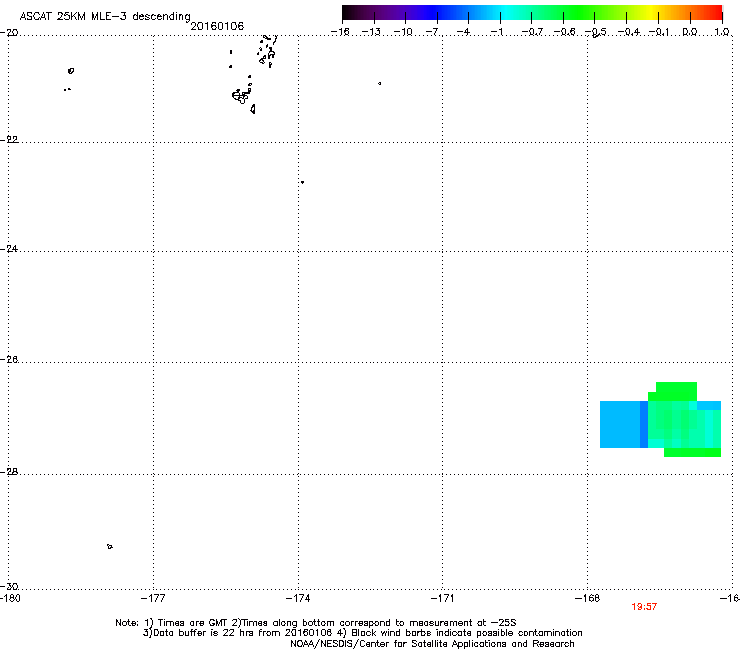The width and height of the screenshot is (740, 650).
Task: Click the small island outline near the bottom left
Action: coord(110,547)
